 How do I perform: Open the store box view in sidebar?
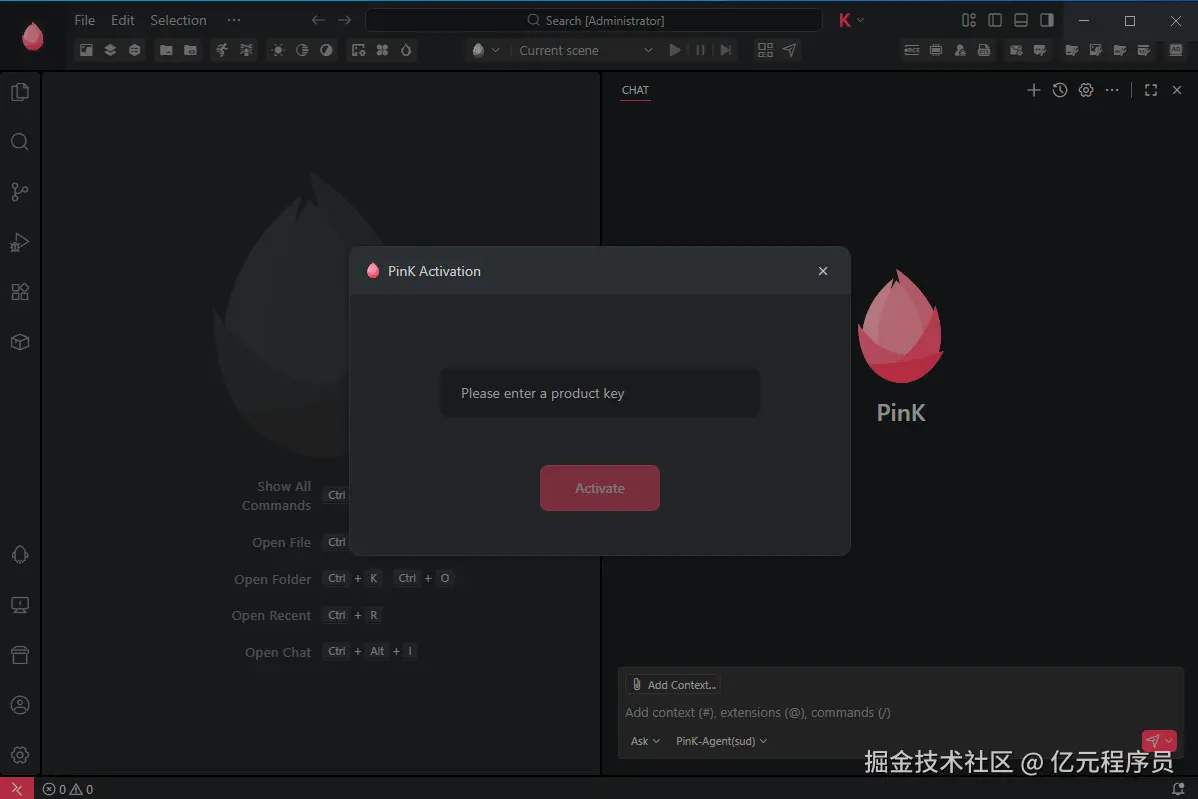pyautogui.click(x=20, y=655)
